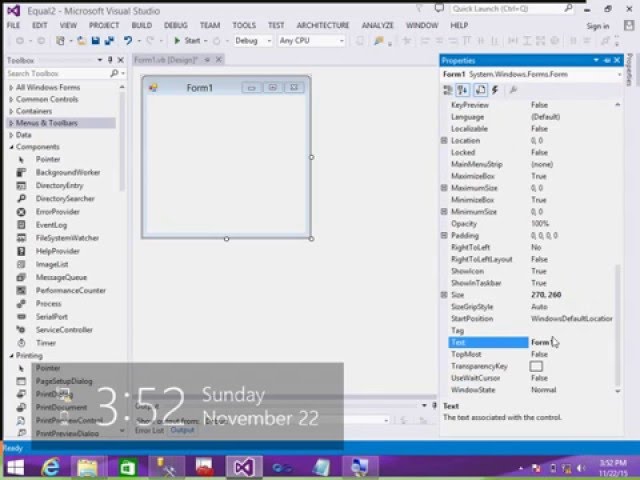This screenshot has width=640, height=480.
Task: Show the Properties page icon
Action: [480, 90]
